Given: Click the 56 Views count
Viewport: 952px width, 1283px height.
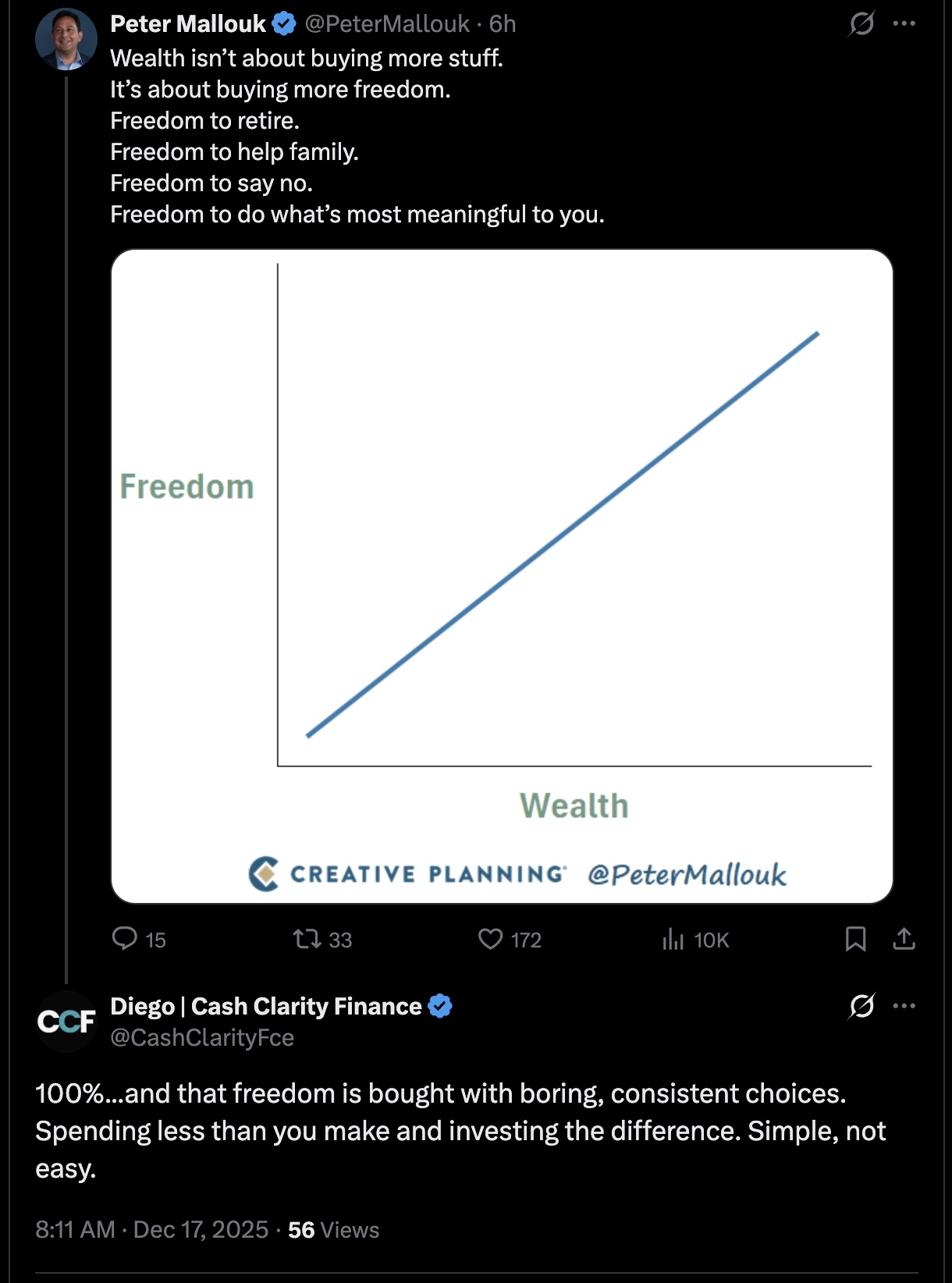Looking at the screenshot, I should coord(333,1230).
